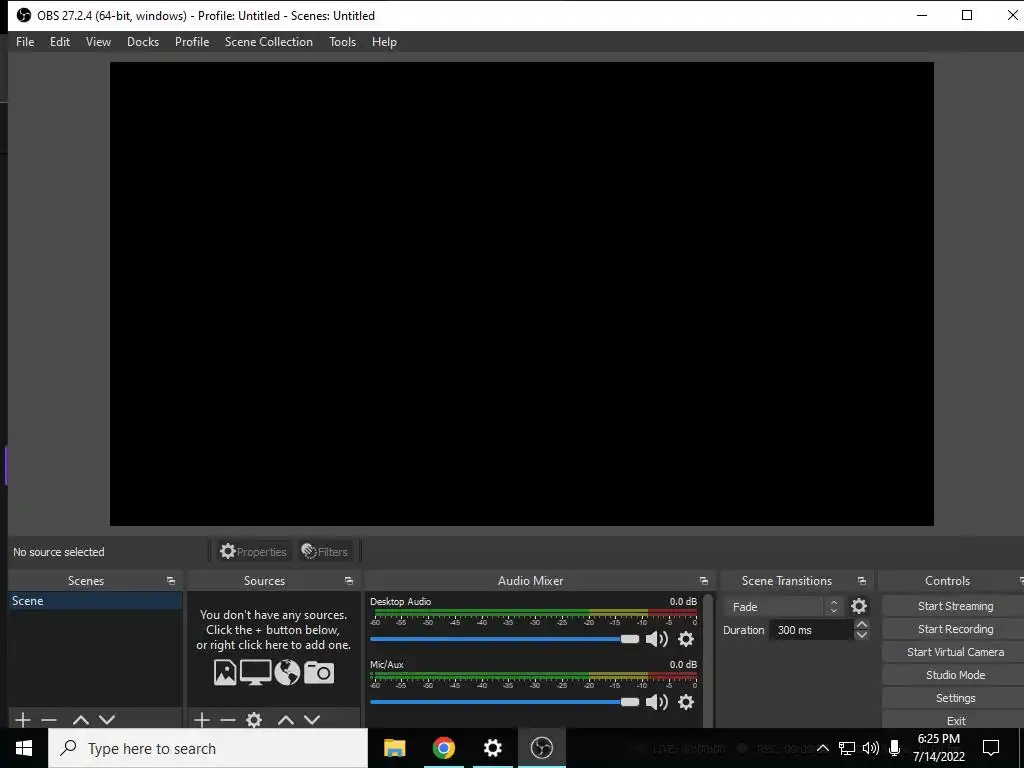Click the Properties gear button

click(253, 551)
